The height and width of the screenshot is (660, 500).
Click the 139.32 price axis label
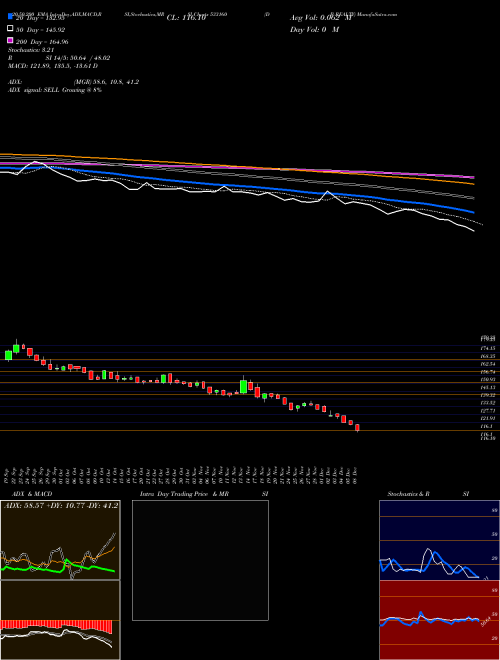tap(488, 395)
